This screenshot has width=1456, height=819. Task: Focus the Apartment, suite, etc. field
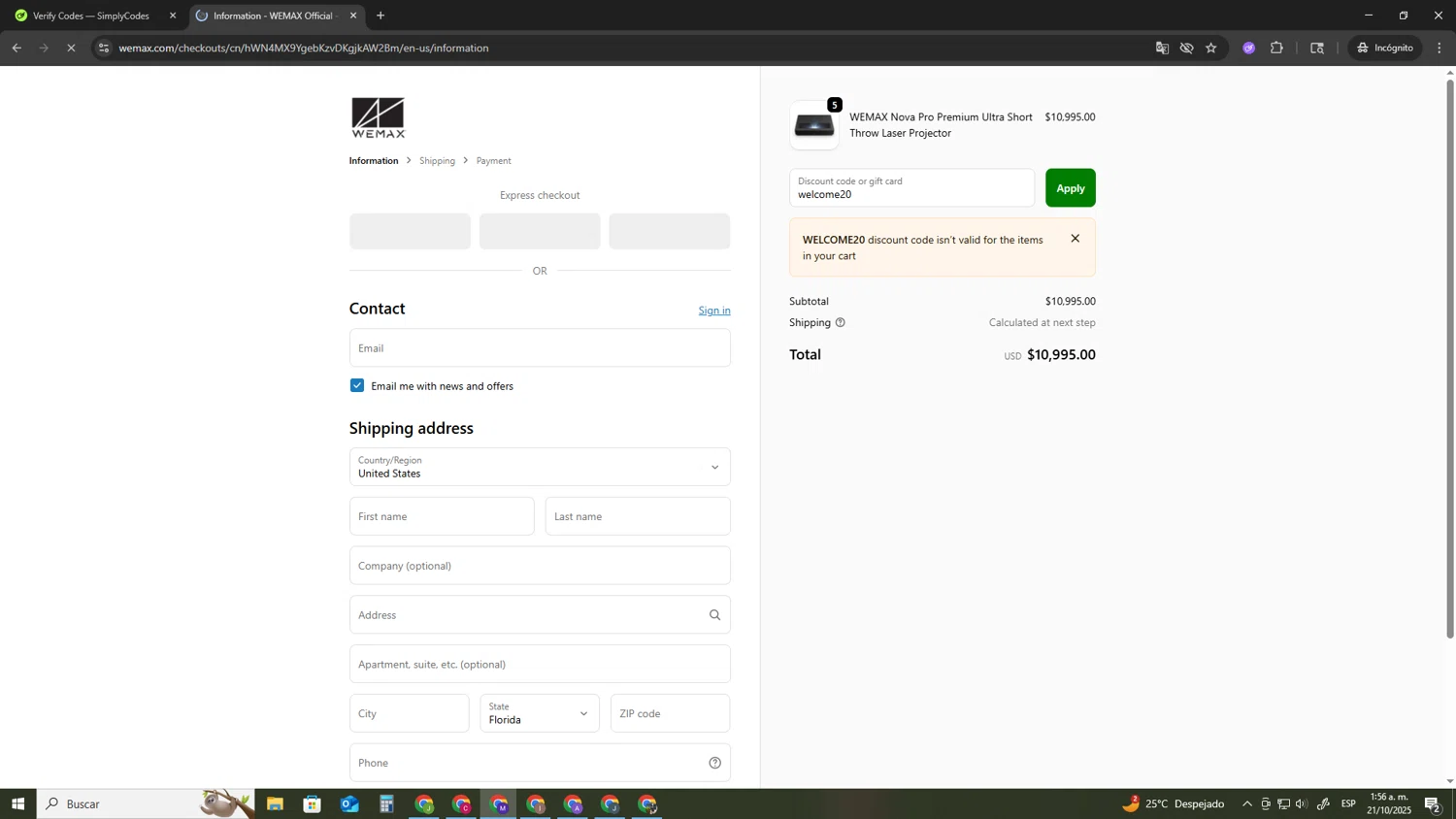540,664
